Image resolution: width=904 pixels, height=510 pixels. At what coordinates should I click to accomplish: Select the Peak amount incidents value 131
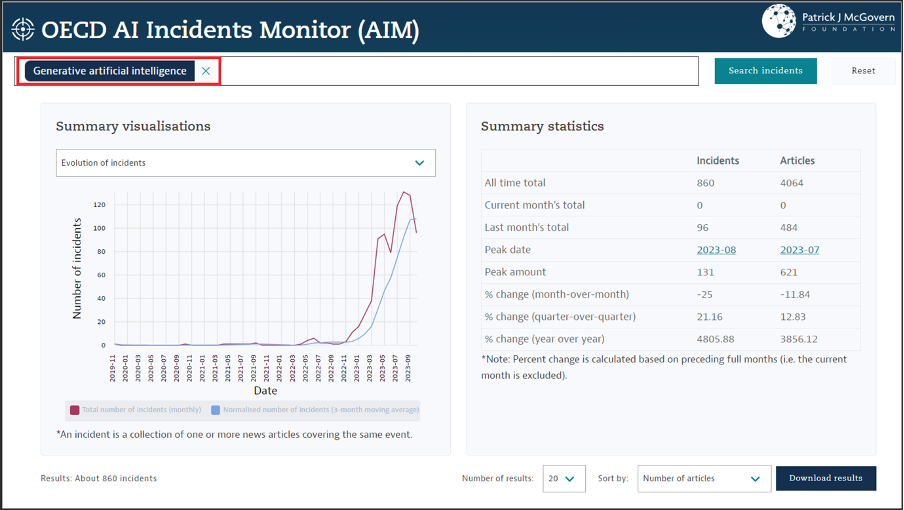click(x=705, y=272)
